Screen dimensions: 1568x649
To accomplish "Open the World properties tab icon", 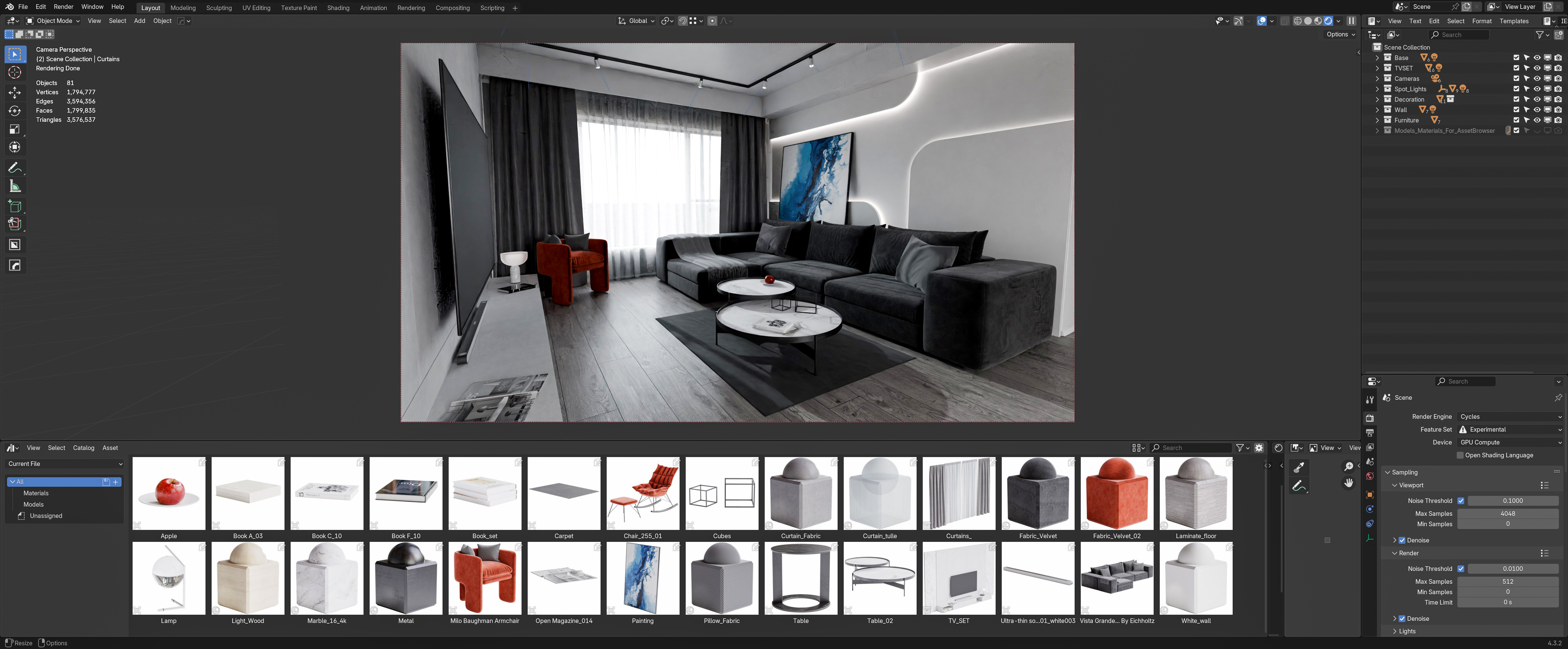I will [1370, 476].
